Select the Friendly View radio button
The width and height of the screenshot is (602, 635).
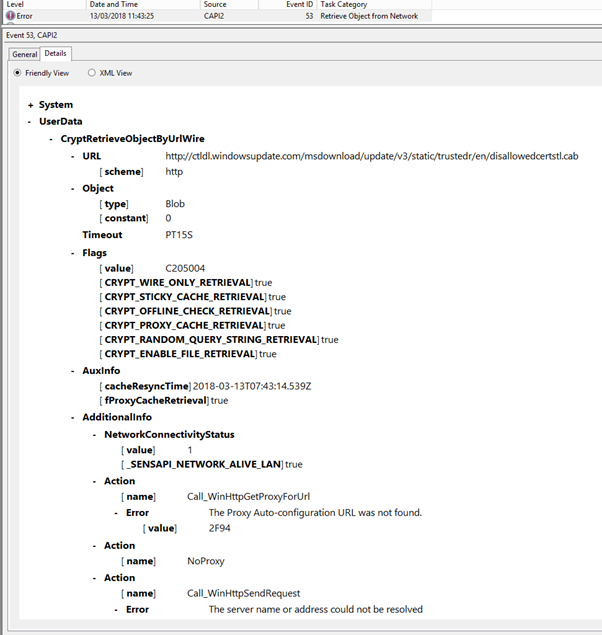[x=17, y=73]
